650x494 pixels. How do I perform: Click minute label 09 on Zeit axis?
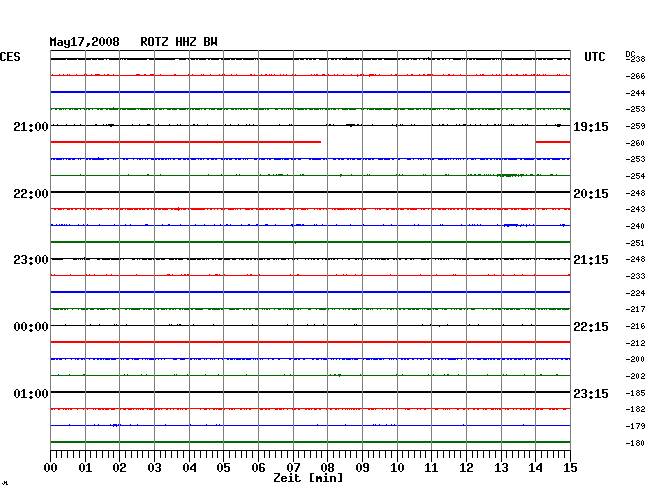pyautogui.click(x=362, y=468)
